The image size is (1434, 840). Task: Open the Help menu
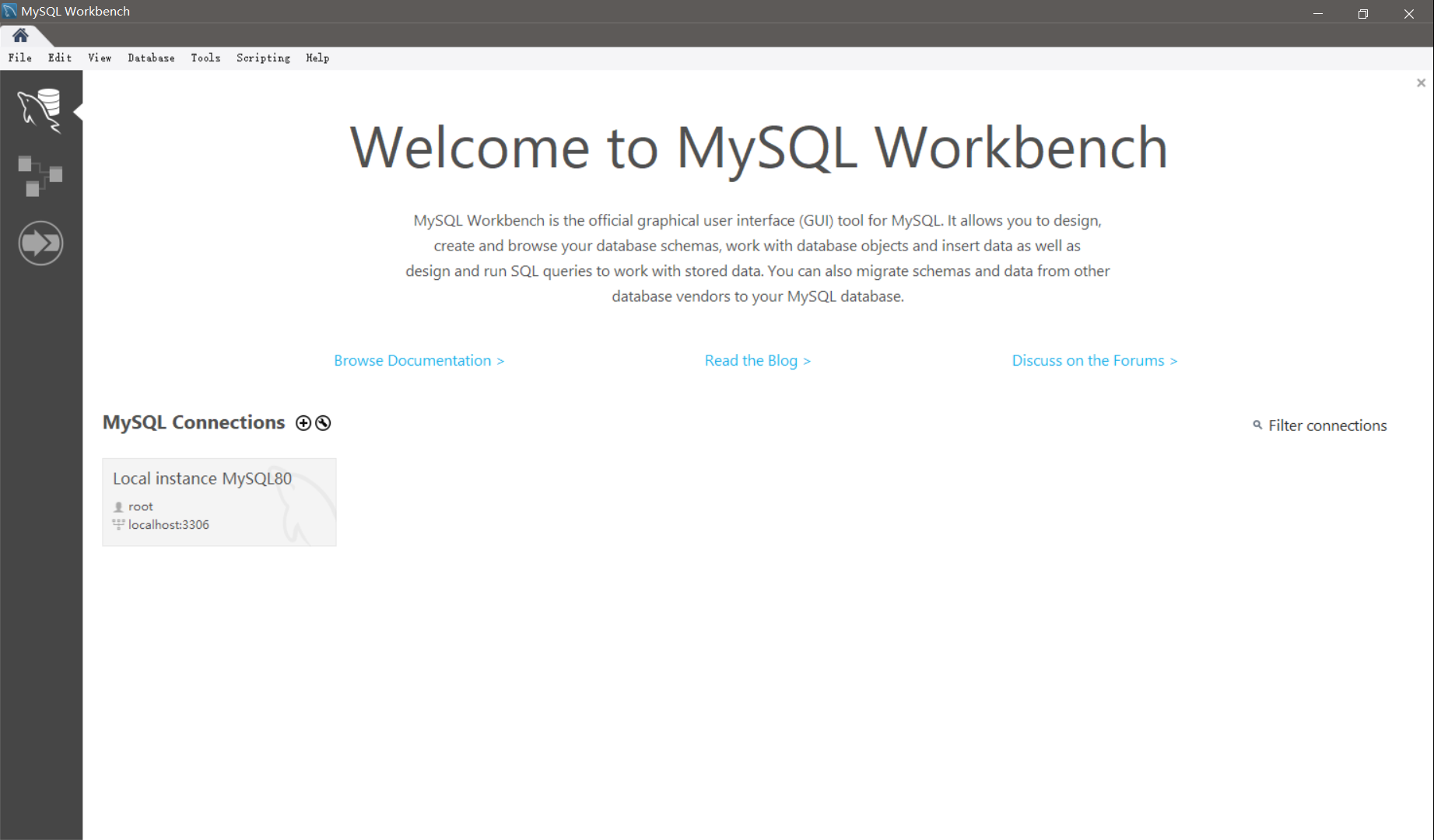coord(317,58)
